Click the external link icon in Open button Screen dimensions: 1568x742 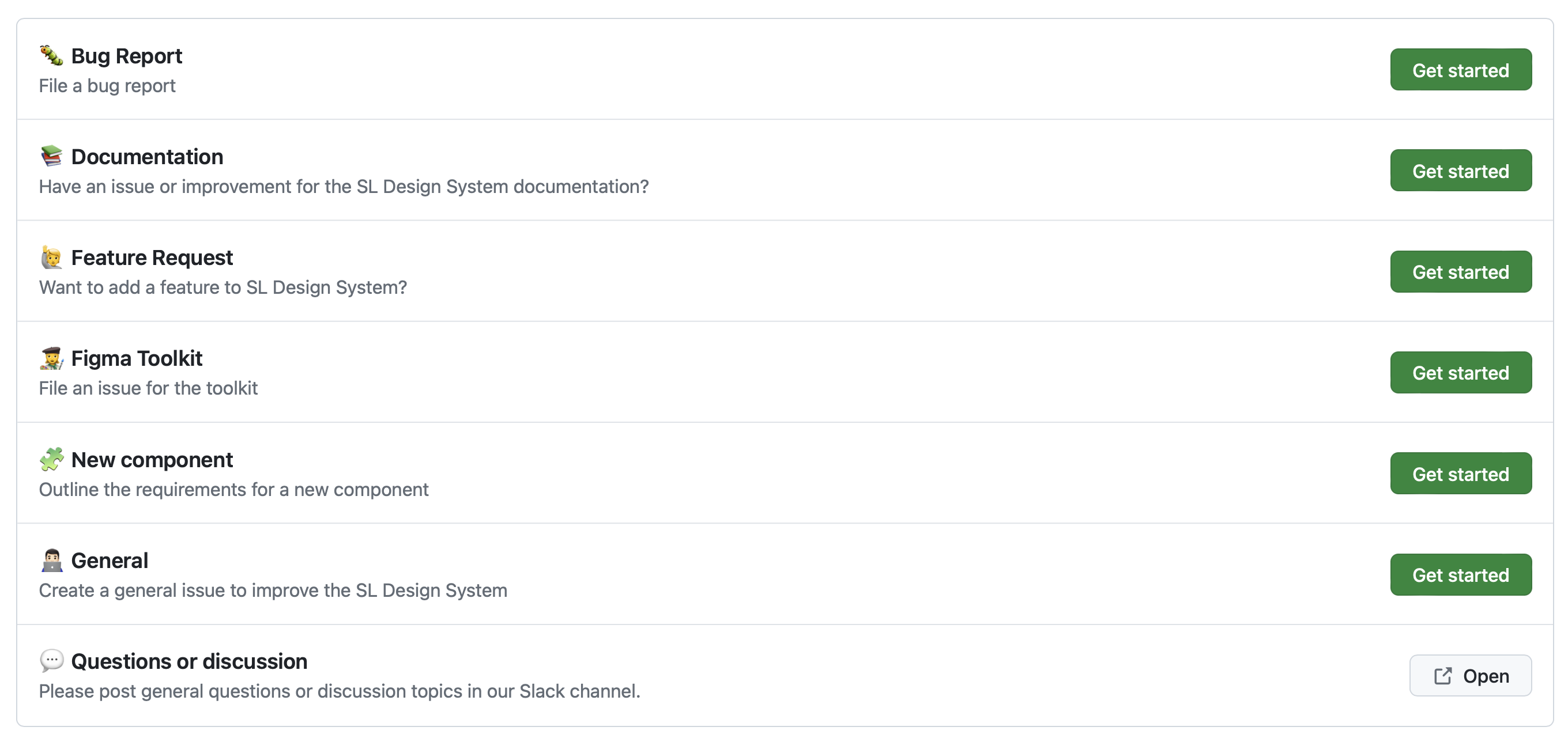coord(1442,676)
